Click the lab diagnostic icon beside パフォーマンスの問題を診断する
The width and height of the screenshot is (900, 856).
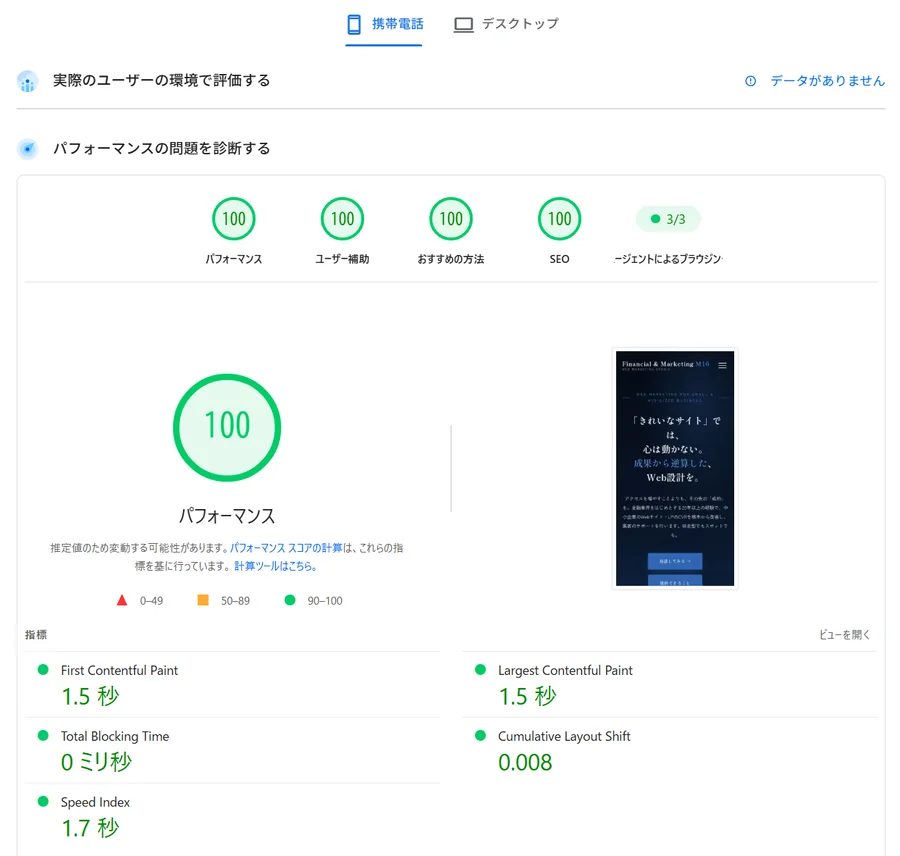[28, 149]
